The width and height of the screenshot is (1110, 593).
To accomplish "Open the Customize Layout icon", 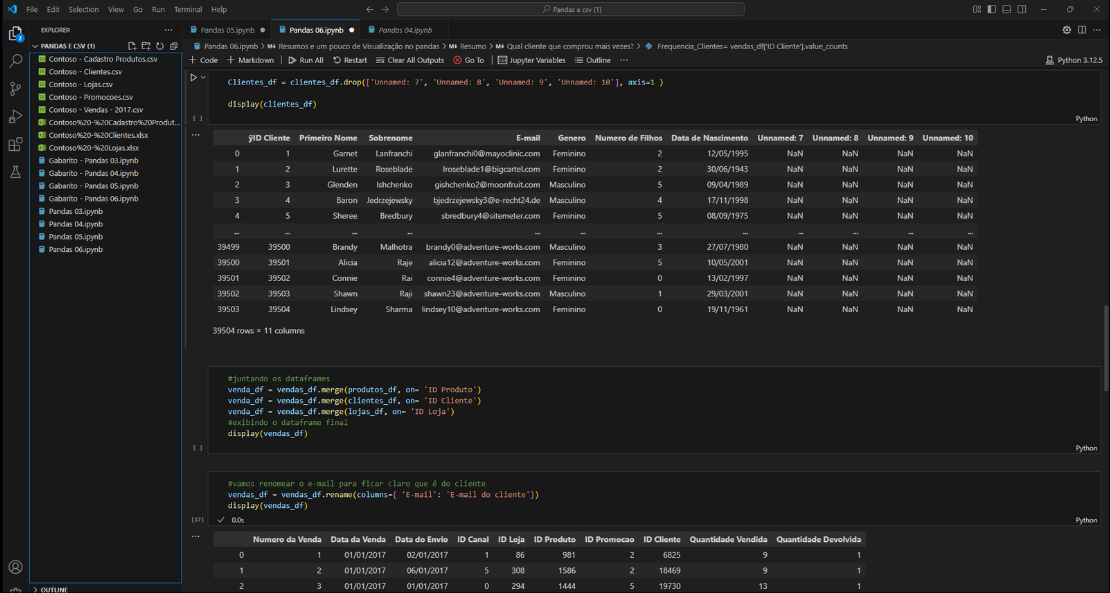I will 977,9.
